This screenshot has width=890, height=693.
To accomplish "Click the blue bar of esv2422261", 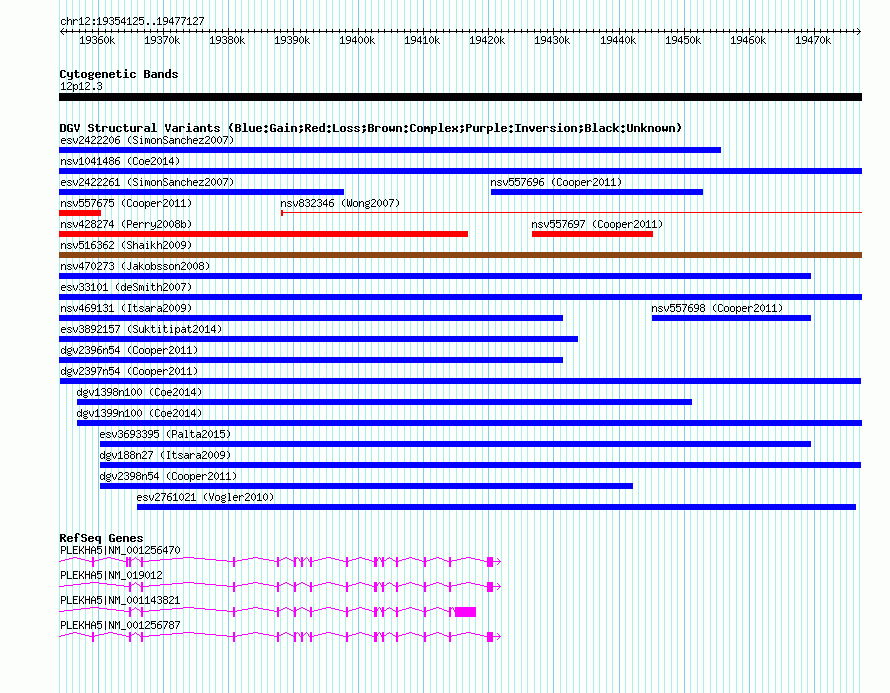I will click(x=201, y=192).
